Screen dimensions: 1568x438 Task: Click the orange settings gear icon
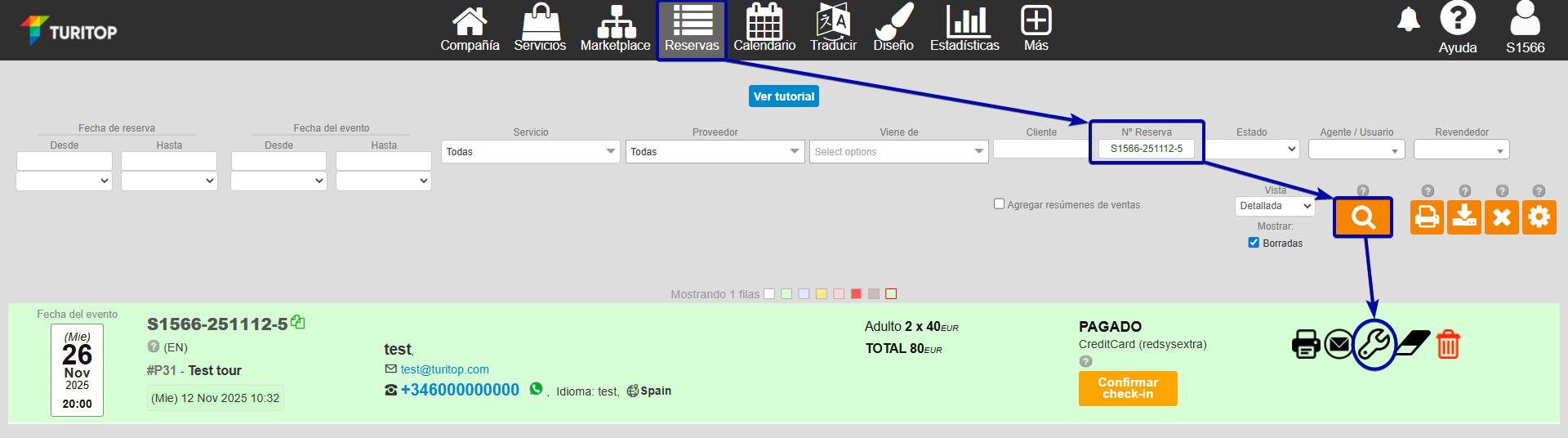click(x=1539, y=217)
